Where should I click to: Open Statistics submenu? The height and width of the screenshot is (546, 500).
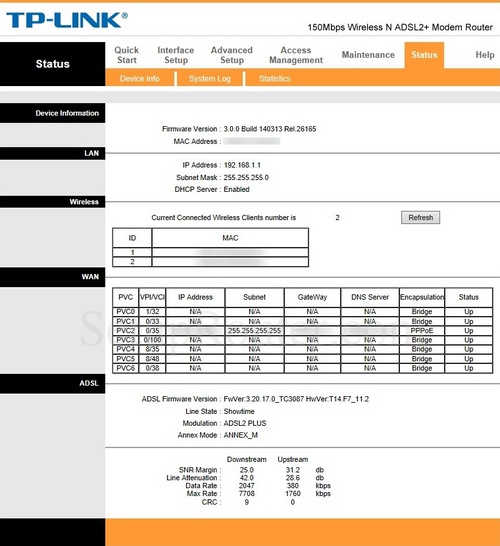[275, 79]
